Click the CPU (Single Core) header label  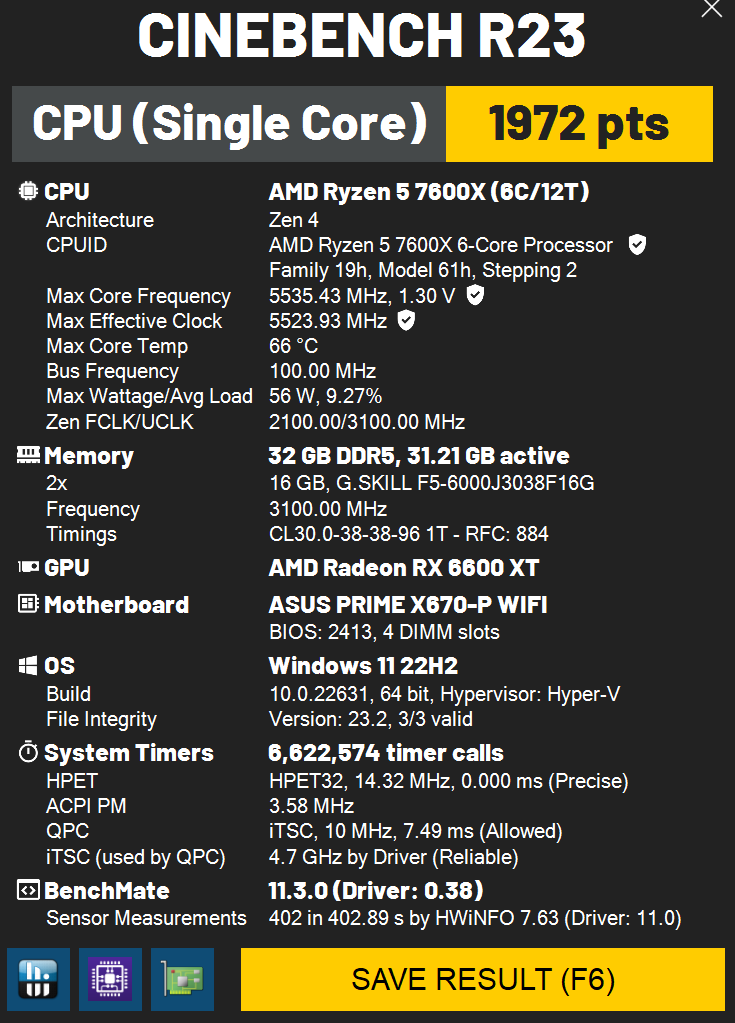click(229, 124)
